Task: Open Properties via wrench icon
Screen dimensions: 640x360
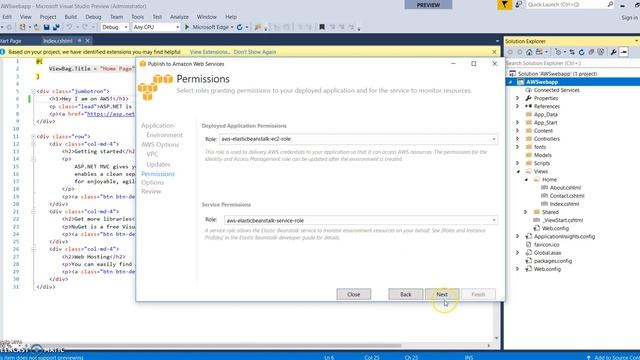Action: pyautogui.click(x=613, y=52)
